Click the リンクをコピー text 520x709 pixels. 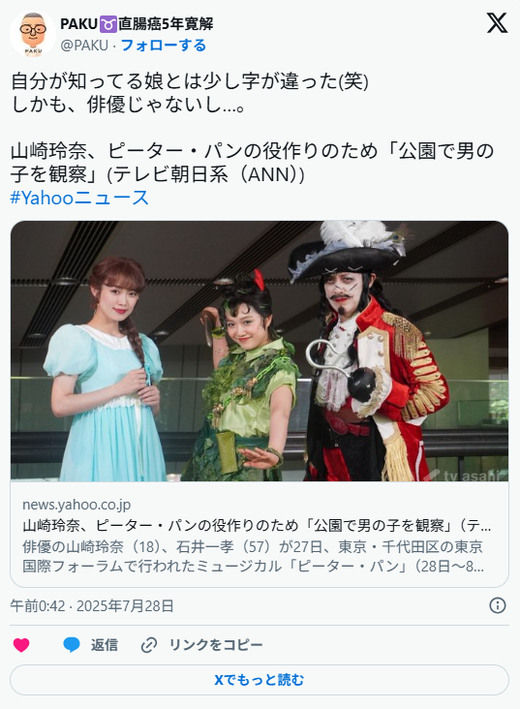pos(216,645)
